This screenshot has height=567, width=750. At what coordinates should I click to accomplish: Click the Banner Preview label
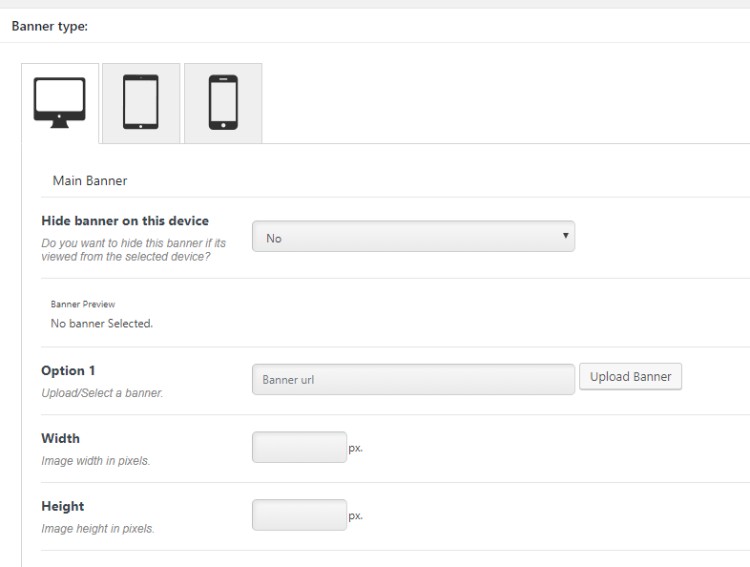pos(83,304)
